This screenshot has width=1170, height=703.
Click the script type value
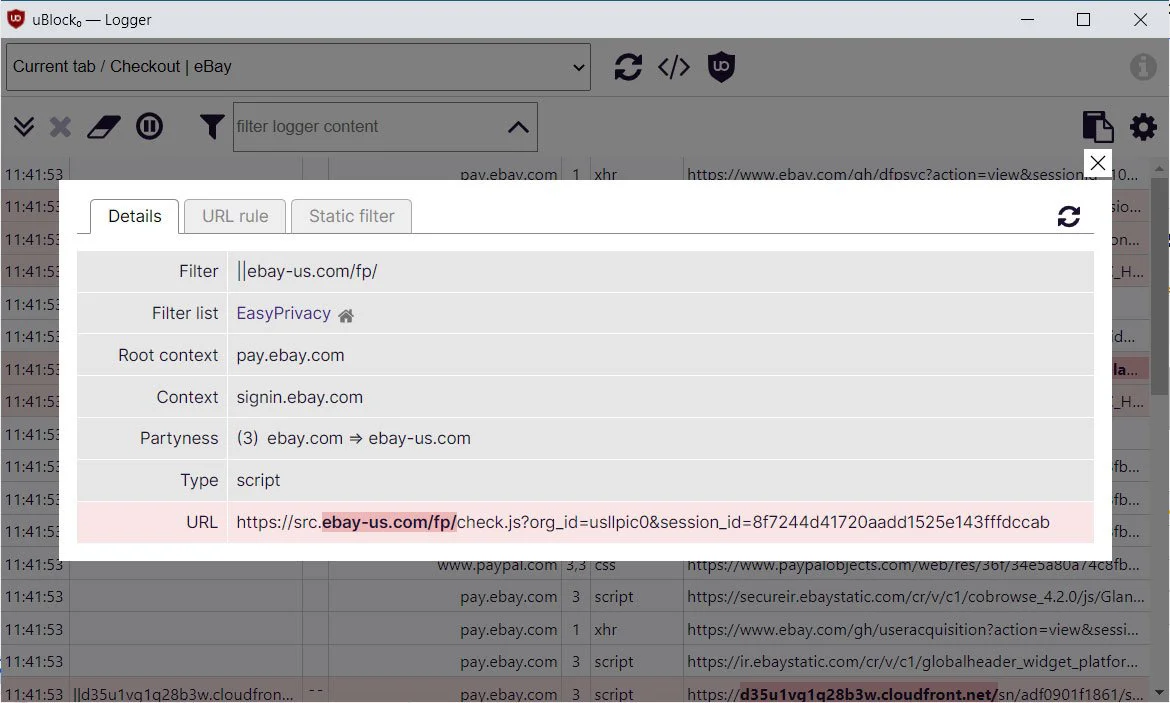click(x=258, y=481)
